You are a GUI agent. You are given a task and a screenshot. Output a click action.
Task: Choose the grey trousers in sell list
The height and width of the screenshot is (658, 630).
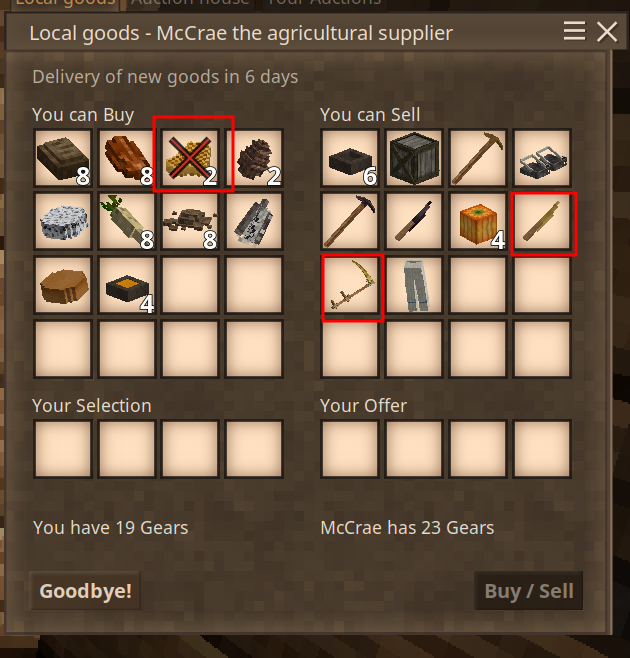point(414,285)
